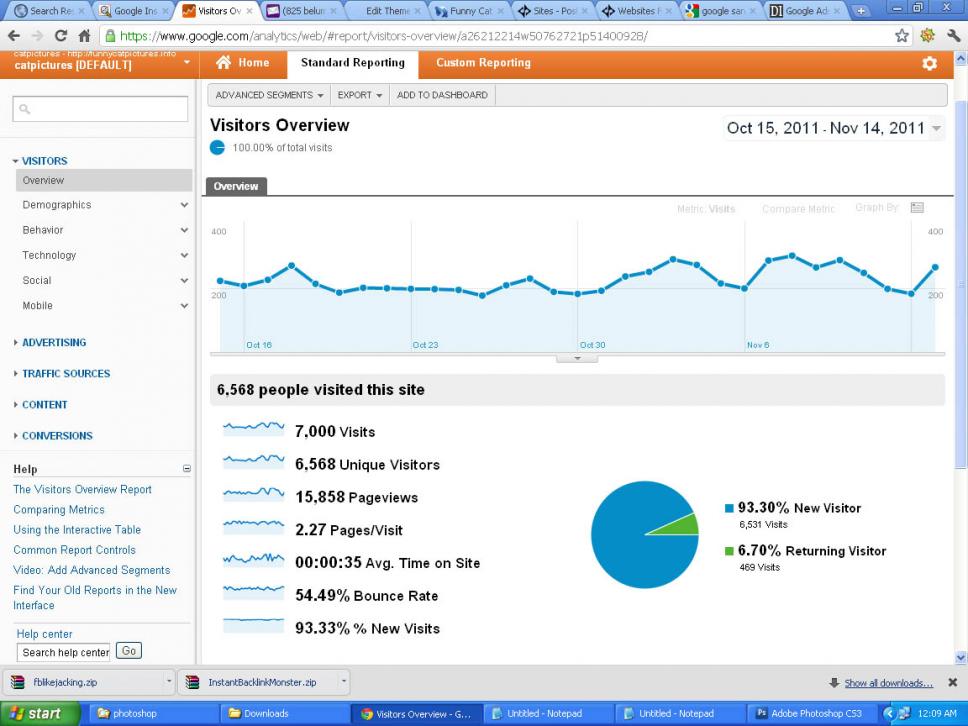The height and width of the screenshot is (726, 968).
Task: Open the Advanced Segments dropdown
Action: (x=269, y=95)
